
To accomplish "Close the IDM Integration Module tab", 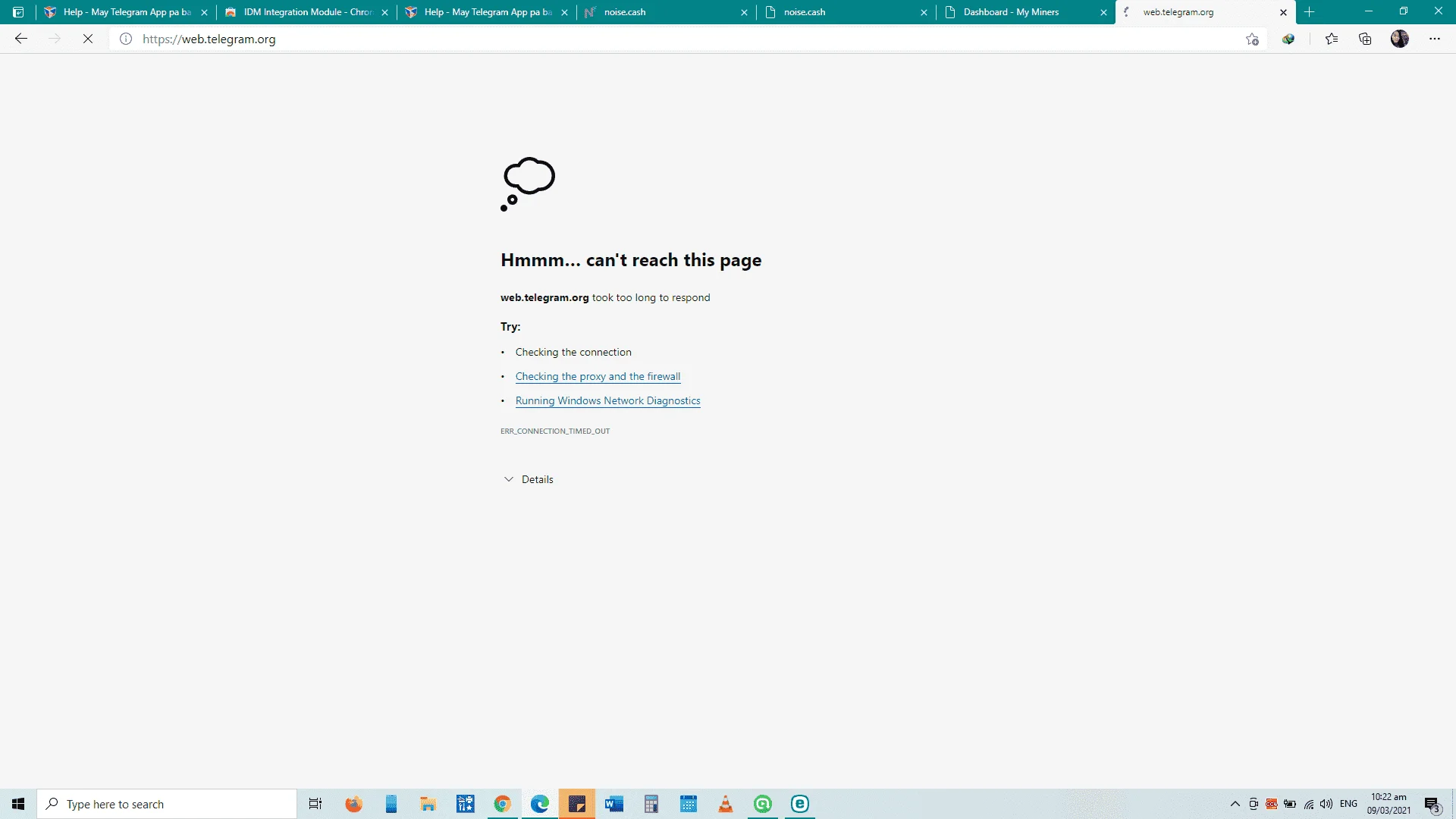I will 384,12.
